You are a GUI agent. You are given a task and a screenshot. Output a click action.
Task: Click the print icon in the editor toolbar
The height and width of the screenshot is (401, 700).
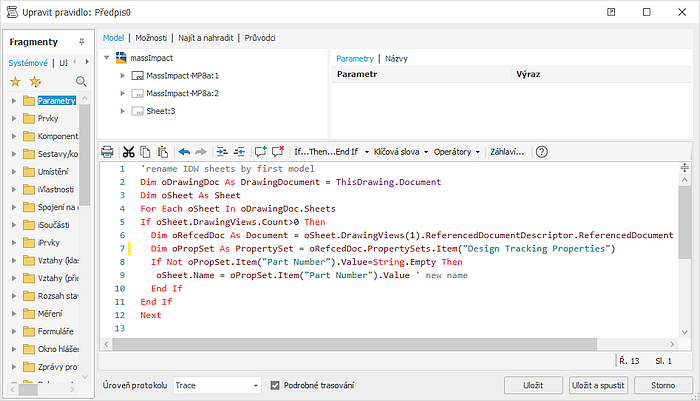[x=108, y=152]
